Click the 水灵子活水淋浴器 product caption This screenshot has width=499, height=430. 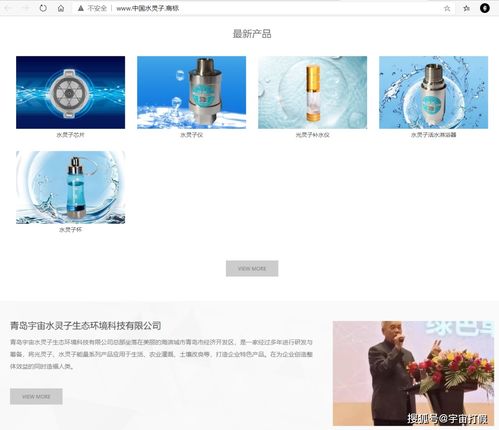tap(433, 135)
